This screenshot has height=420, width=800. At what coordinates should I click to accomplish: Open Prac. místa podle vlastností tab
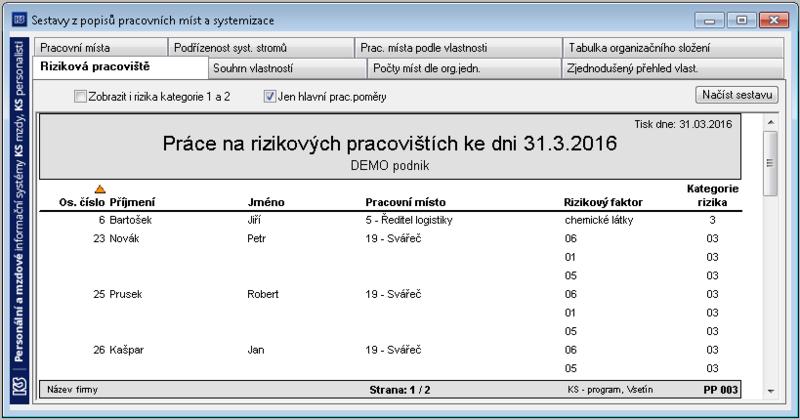point(459,47)
